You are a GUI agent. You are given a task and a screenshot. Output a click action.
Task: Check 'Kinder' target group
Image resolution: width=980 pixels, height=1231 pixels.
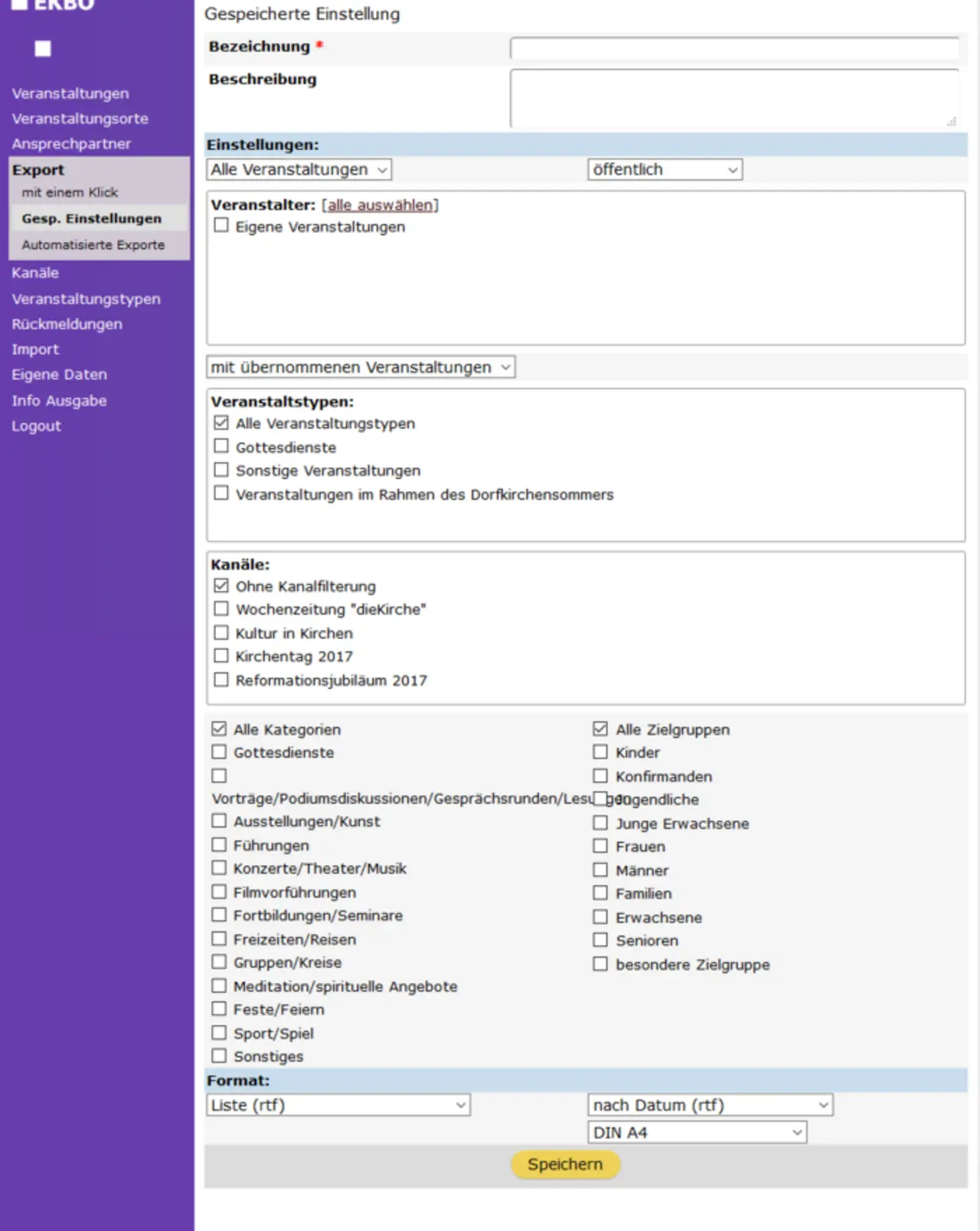[x=600, y=752]
